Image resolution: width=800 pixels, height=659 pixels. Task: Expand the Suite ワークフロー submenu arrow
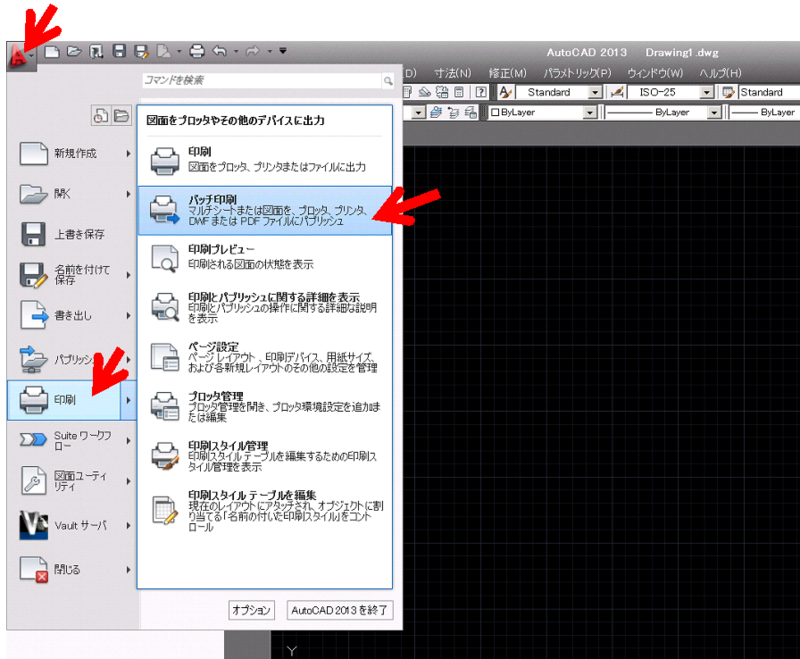(129, 441)
